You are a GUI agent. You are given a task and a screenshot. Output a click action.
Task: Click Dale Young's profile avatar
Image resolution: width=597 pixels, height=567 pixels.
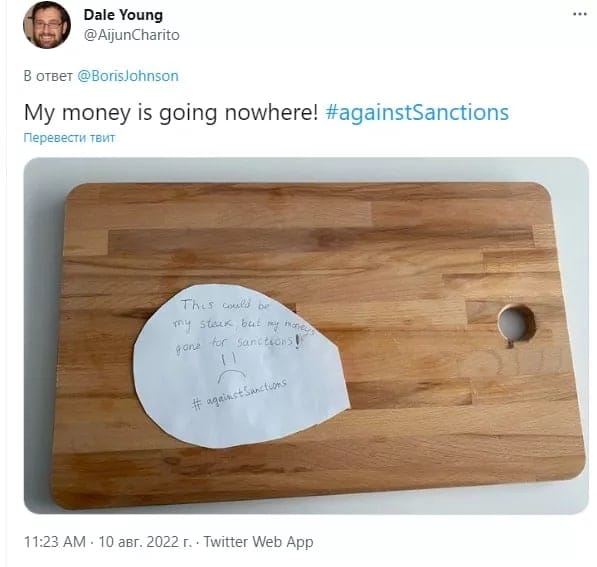pyautogui.click(x=47, y=25)
